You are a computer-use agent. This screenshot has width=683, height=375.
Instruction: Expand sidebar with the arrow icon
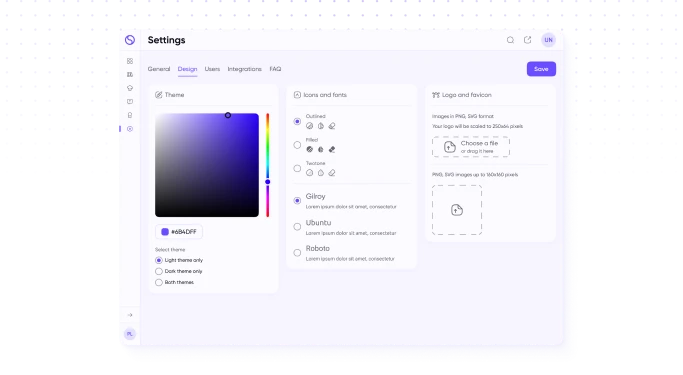(130, 315)
